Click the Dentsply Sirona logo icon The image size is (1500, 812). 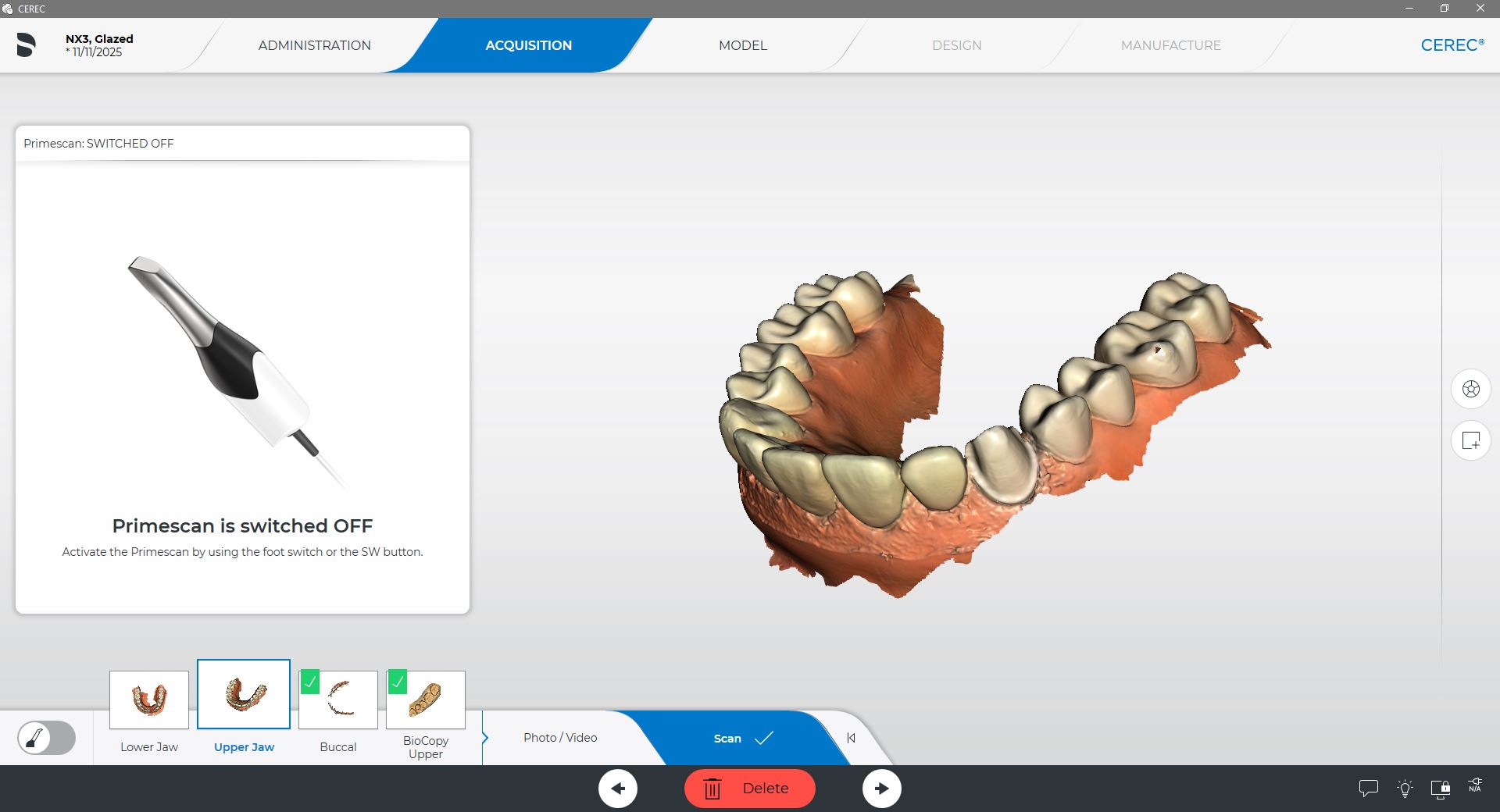point(26,45)
